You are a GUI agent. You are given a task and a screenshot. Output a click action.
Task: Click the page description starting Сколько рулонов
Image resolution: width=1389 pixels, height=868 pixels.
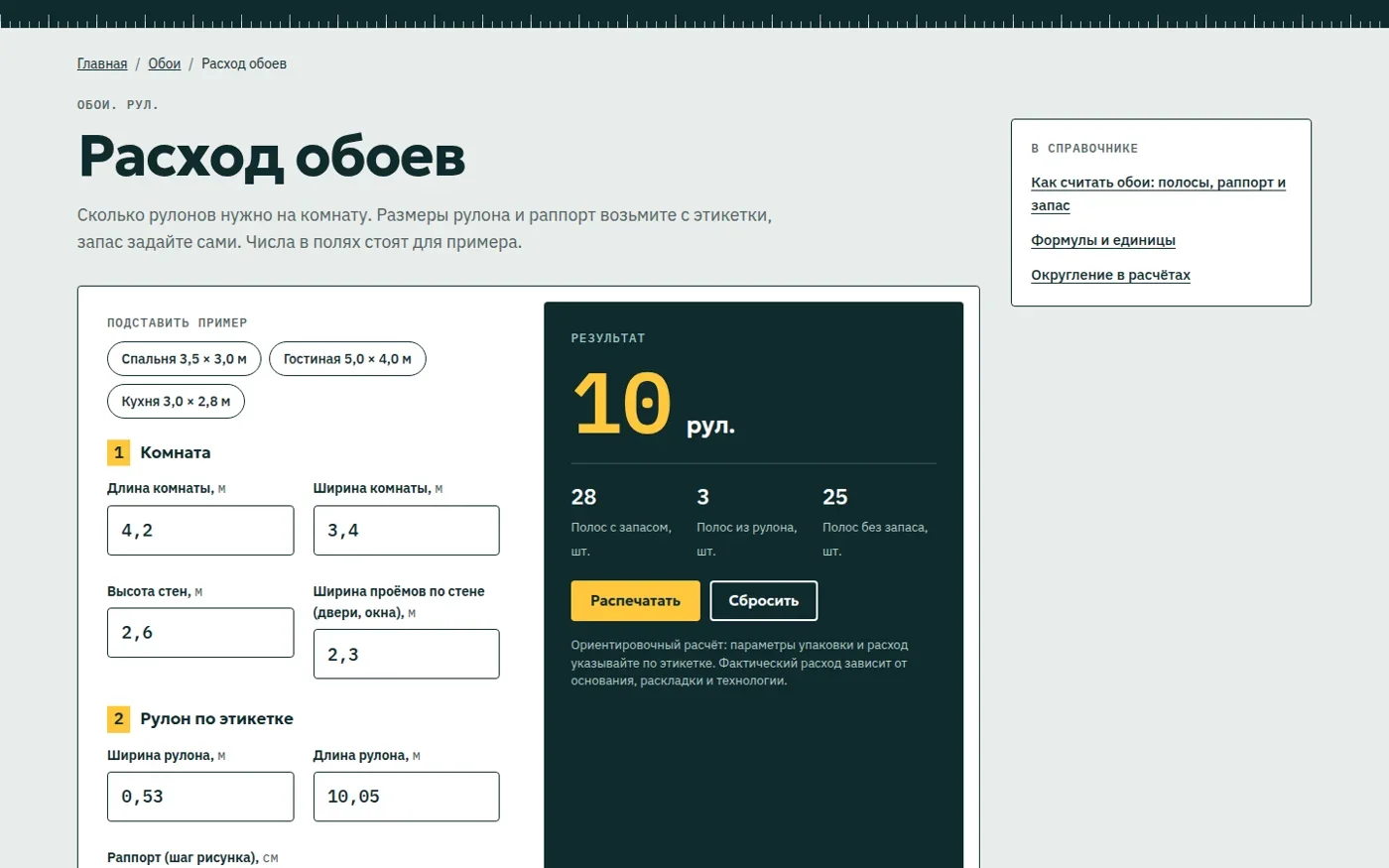tap(425, 228)
